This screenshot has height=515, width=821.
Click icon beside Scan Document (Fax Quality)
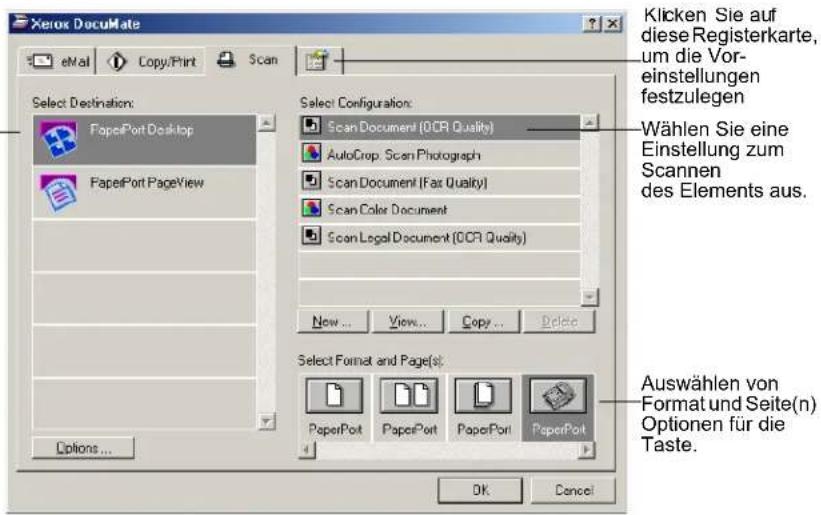click(312, 181)
